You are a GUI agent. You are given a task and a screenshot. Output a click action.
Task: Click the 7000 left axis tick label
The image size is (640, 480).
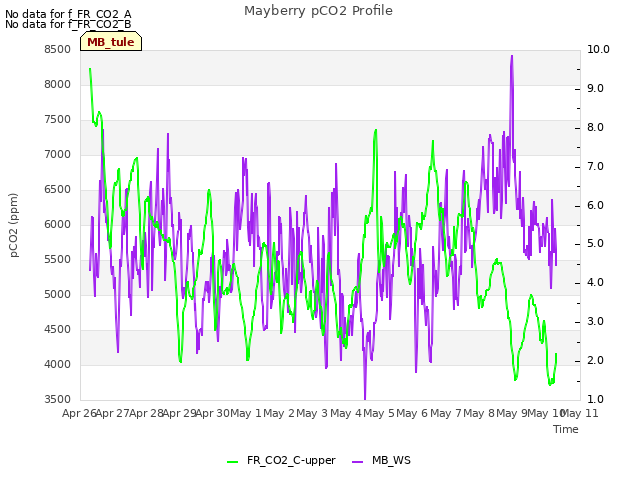pyautogui.click(x=58, y=155)
